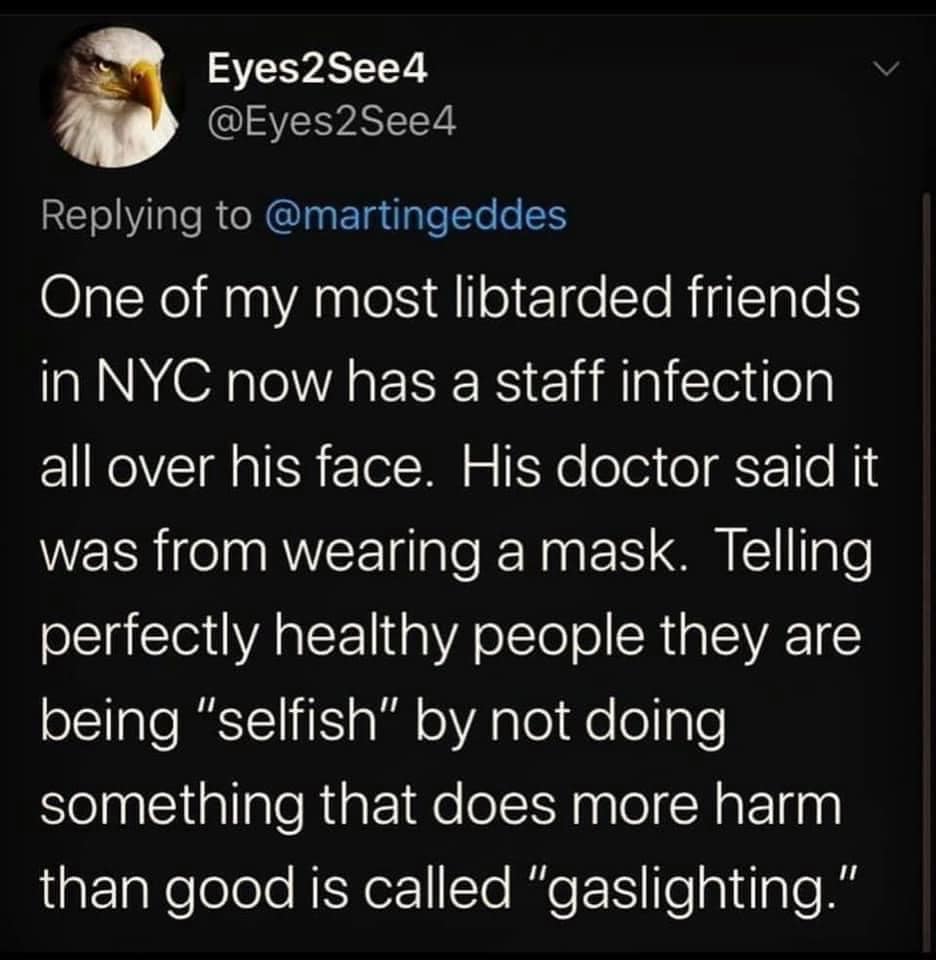Screen dimensions: 936x960
Task: Click the phrase "all over his face."
Action: (235, 467)
